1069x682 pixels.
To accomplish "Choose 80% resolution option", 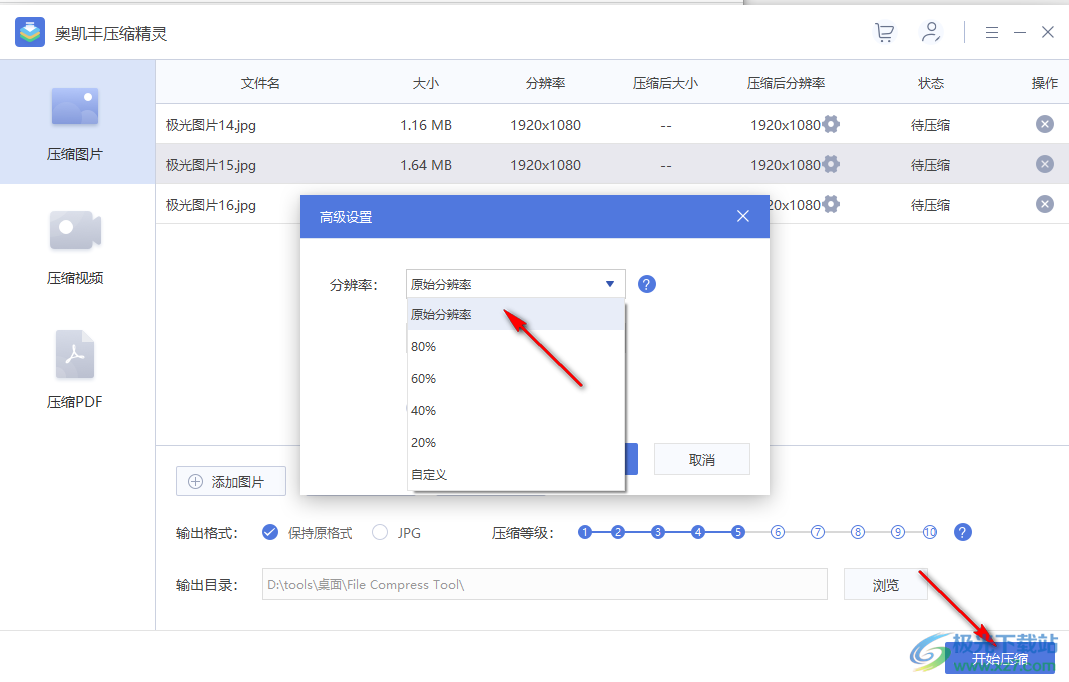I will tap(516, 346).
